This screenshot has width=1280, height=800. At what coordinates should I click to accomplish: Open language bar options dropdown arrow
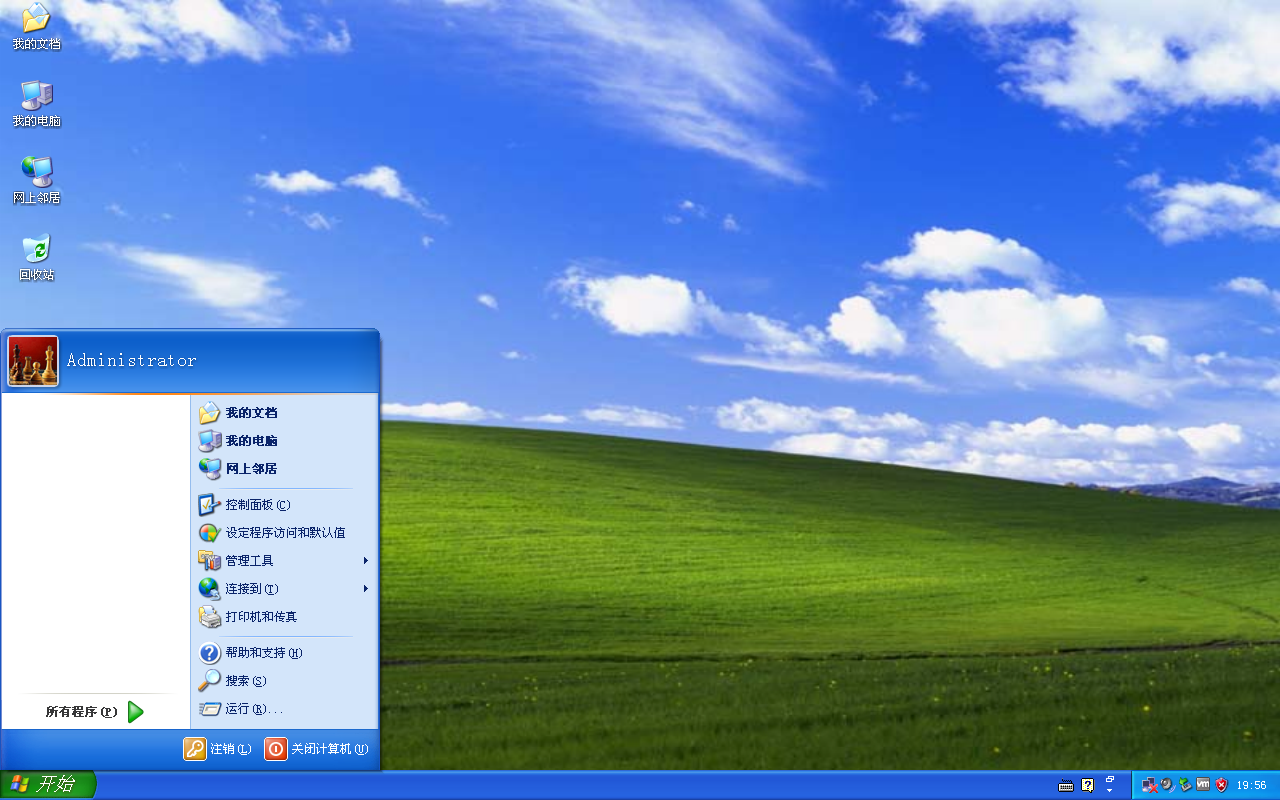(1110, 791)
